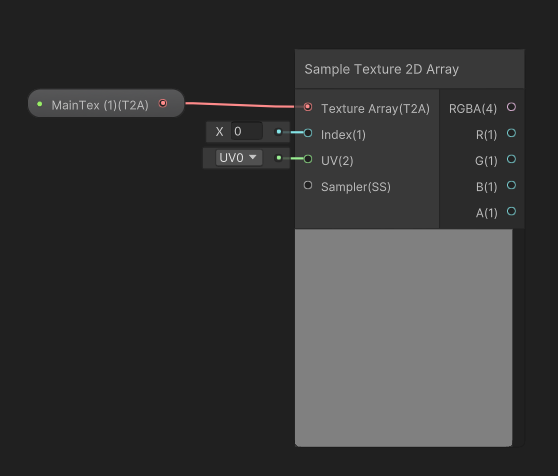Click the G(1) output port
Viewport: 558px width, 476px height.
(511, 159)
